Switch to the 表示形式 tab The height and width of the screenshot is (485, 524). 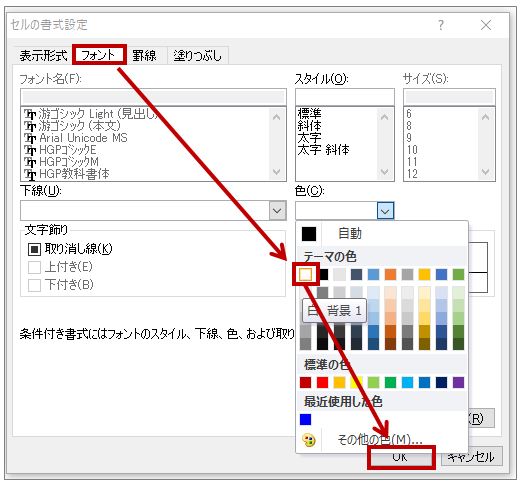point(43,55)
